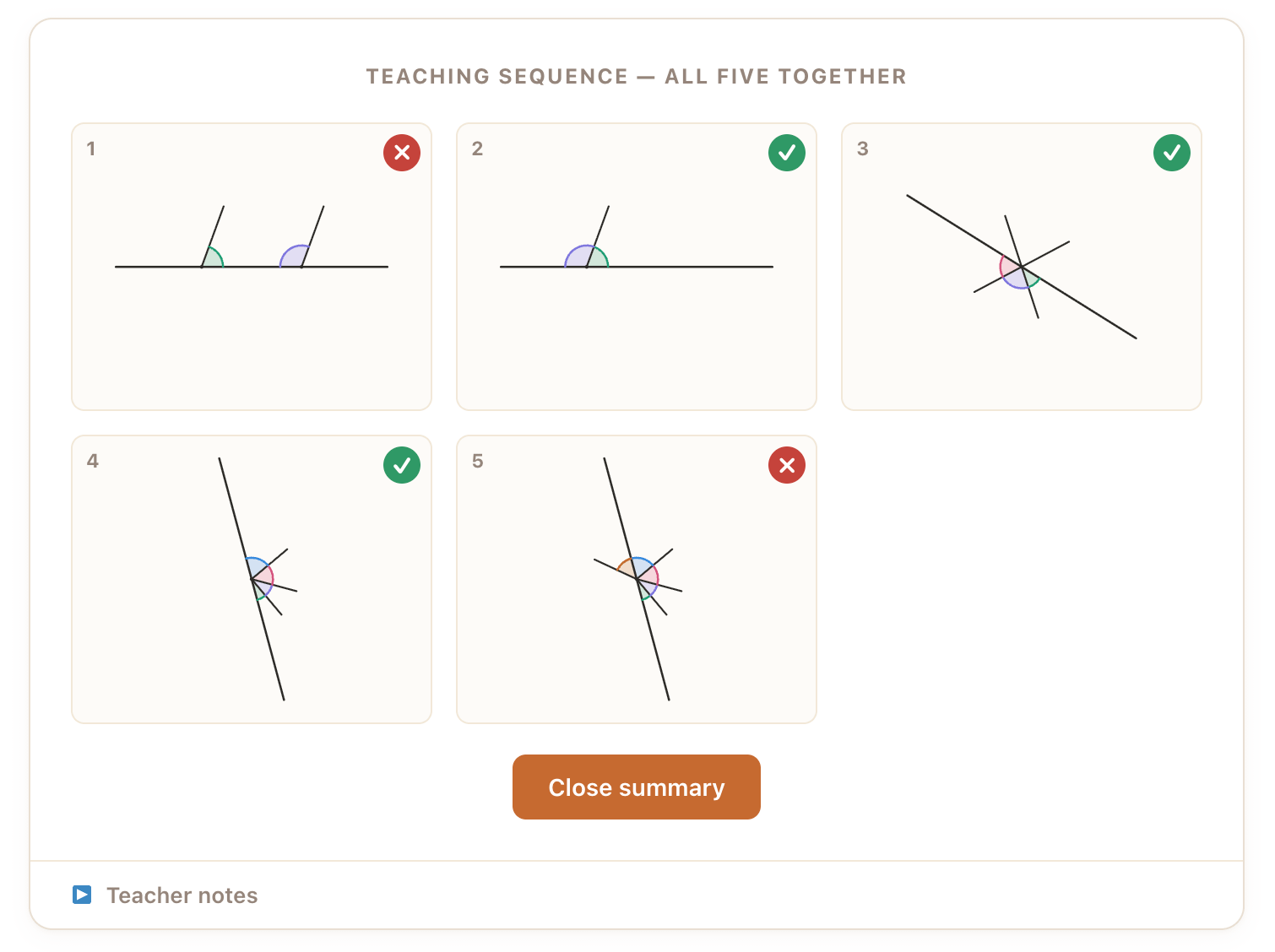Select diagram card number 4
The image size is (1275, 952).
click(x=252, y=579)
